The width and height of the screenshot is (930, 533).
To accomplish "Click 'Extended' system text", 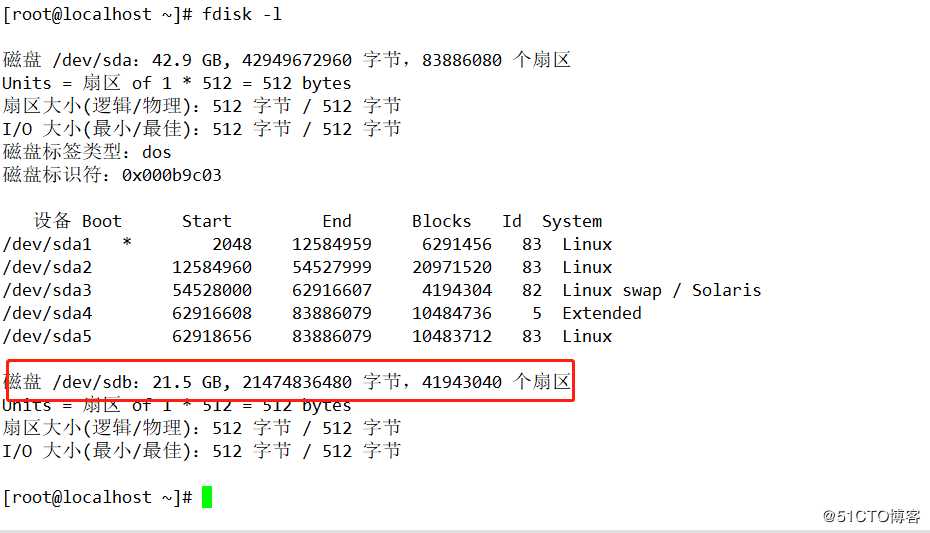I will pyautogui.click(x=601, y=313).
